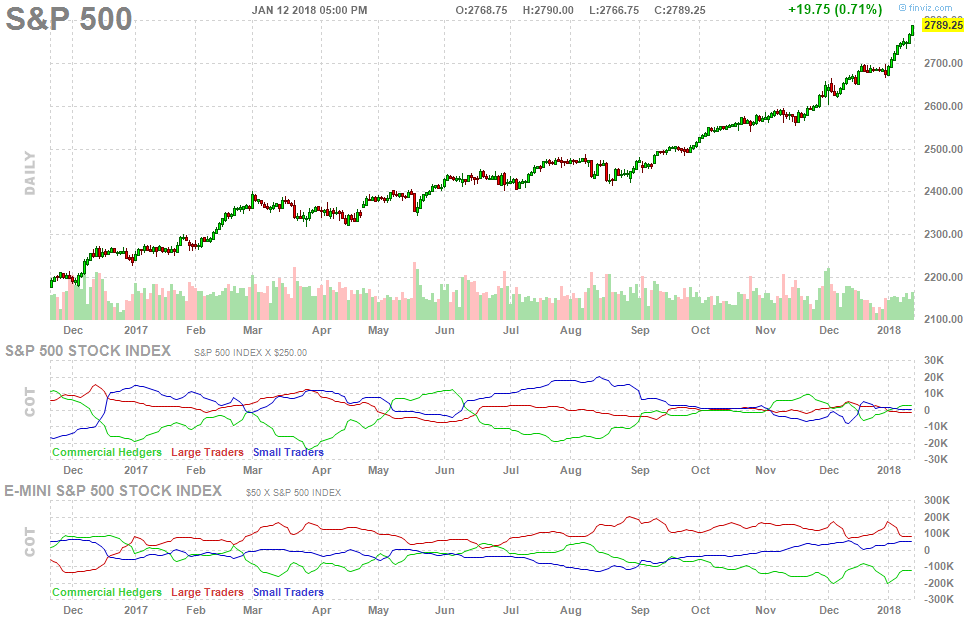Click the Jun label under the price chart
This screenshot has height=620, width=964.
click(x=444, y=330)
